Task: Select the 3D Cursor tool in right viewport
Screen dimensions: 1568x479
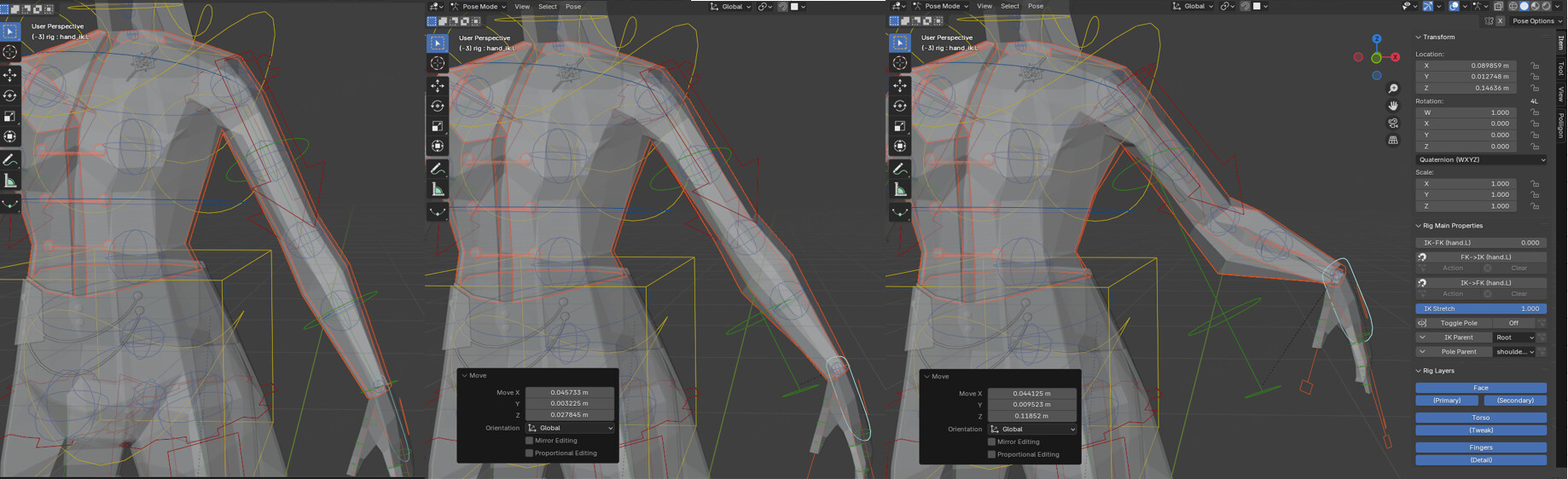Action: tap(900, 63)
